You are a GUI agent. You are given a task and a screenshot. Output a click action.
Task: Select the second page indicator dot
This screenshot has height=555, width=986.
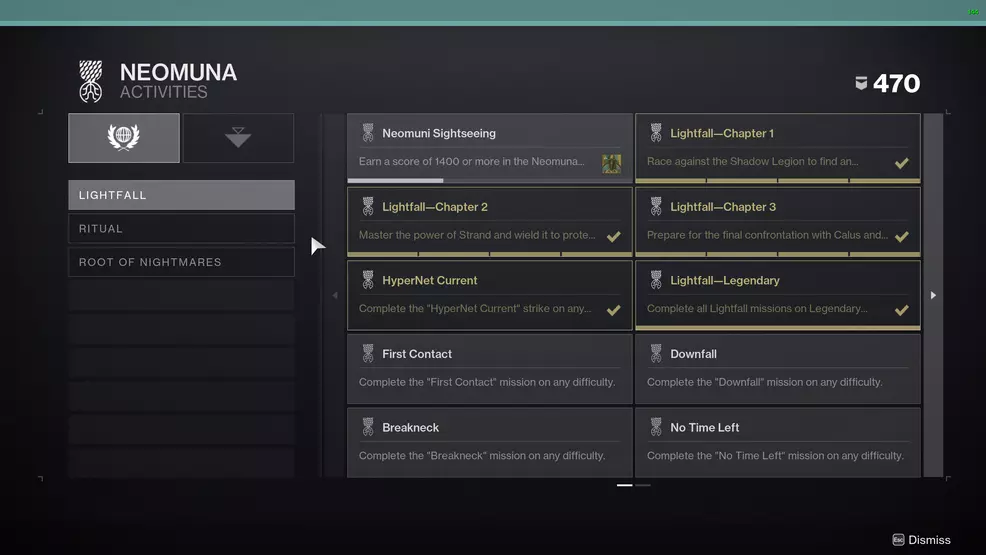point(643,485)
